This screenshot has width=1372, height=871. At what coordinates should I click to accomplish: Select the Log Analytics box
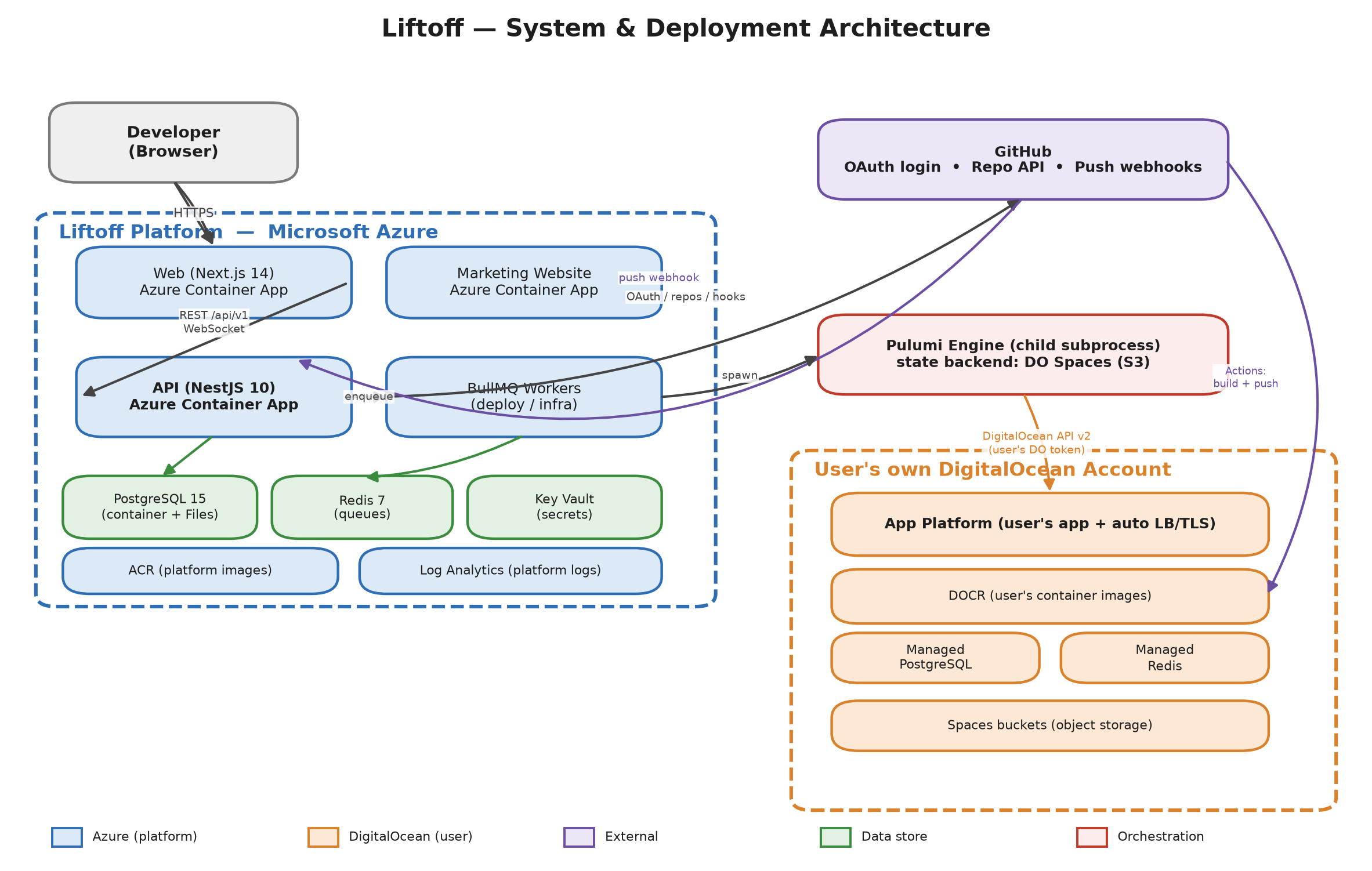[511, 571]
